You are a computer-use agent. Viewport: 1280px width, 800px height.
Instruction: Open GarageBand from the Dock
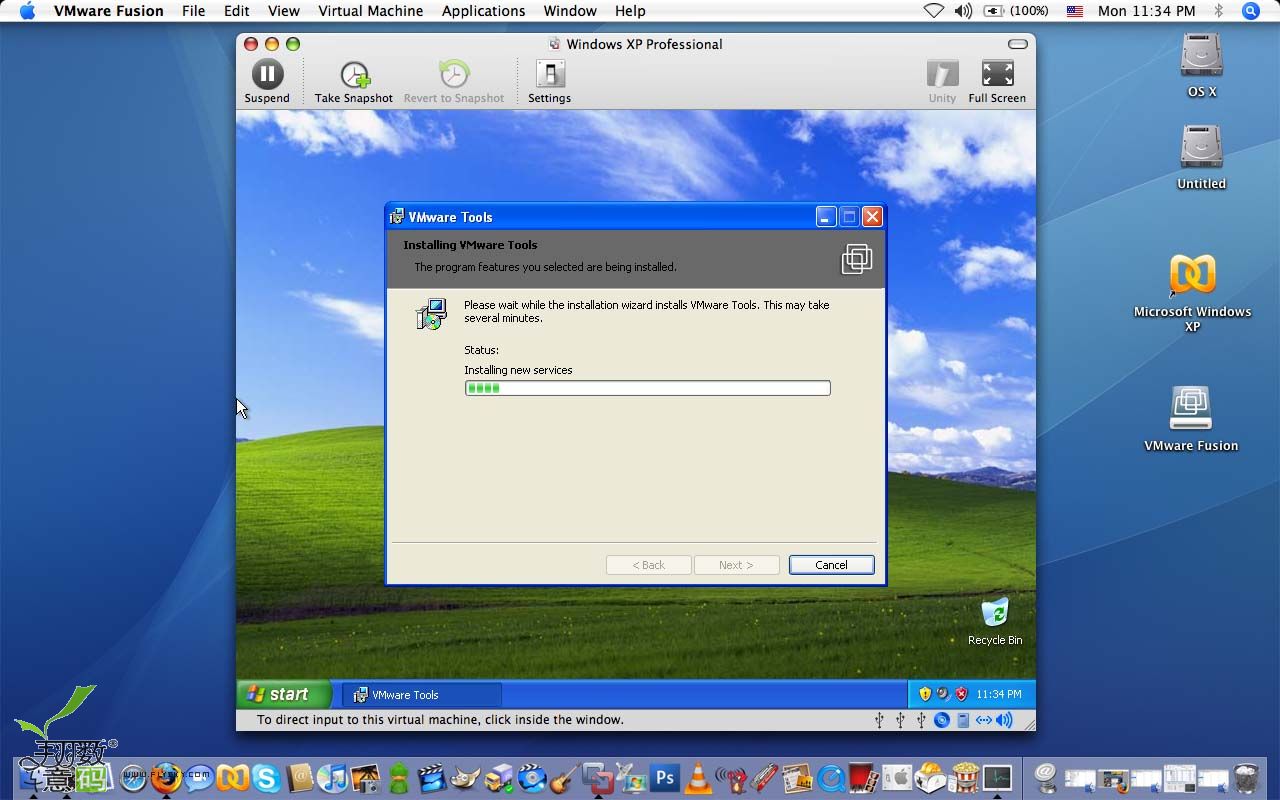pos(563,777)
